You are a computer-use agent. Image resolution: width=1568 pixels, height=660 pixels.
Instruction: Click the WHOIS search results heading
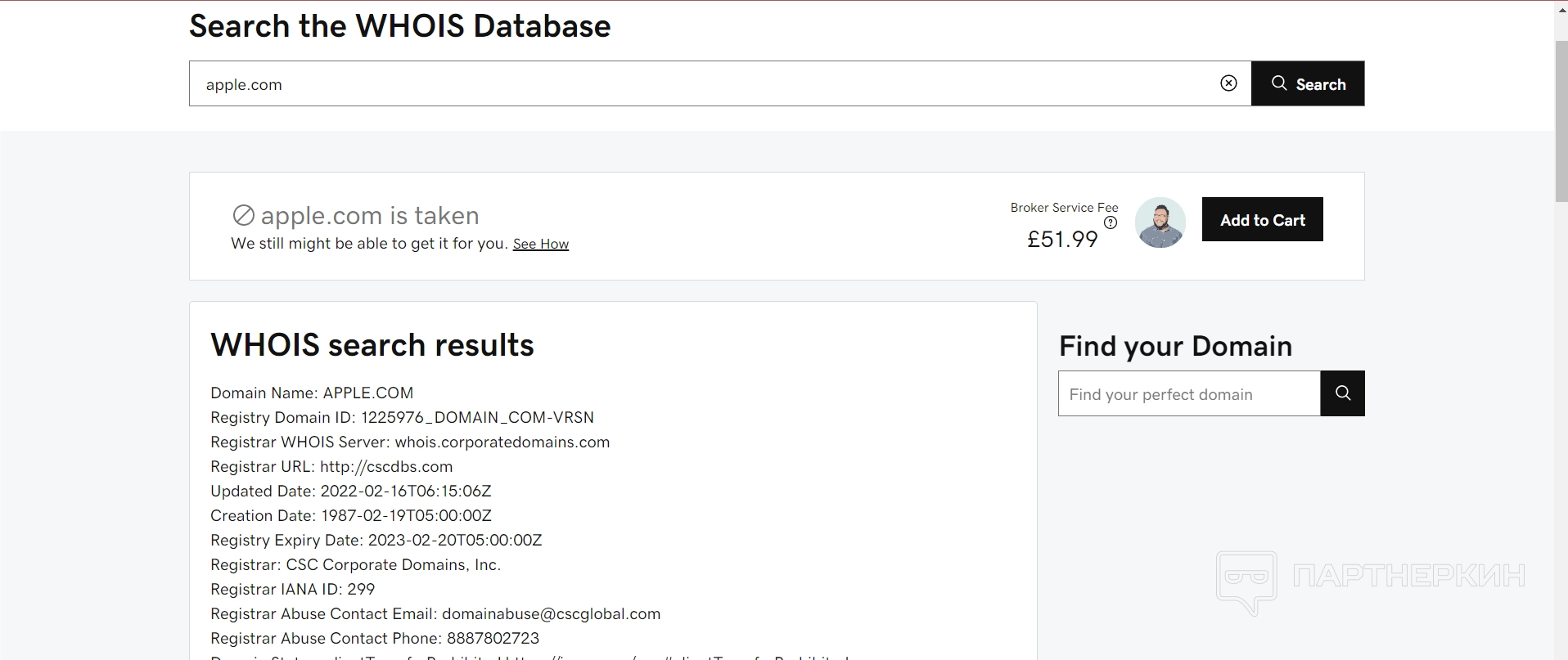(372, 345)
